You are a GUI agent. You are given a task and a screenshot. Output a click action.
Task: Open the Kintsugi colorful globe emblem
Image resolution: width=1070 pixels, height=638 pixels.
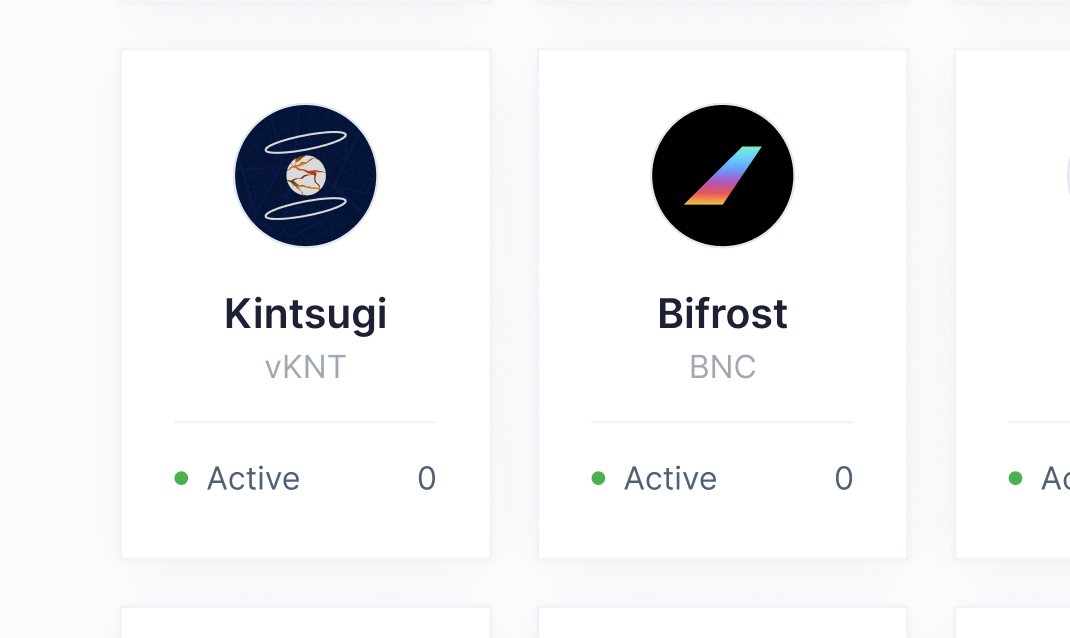tap(305, 175)
